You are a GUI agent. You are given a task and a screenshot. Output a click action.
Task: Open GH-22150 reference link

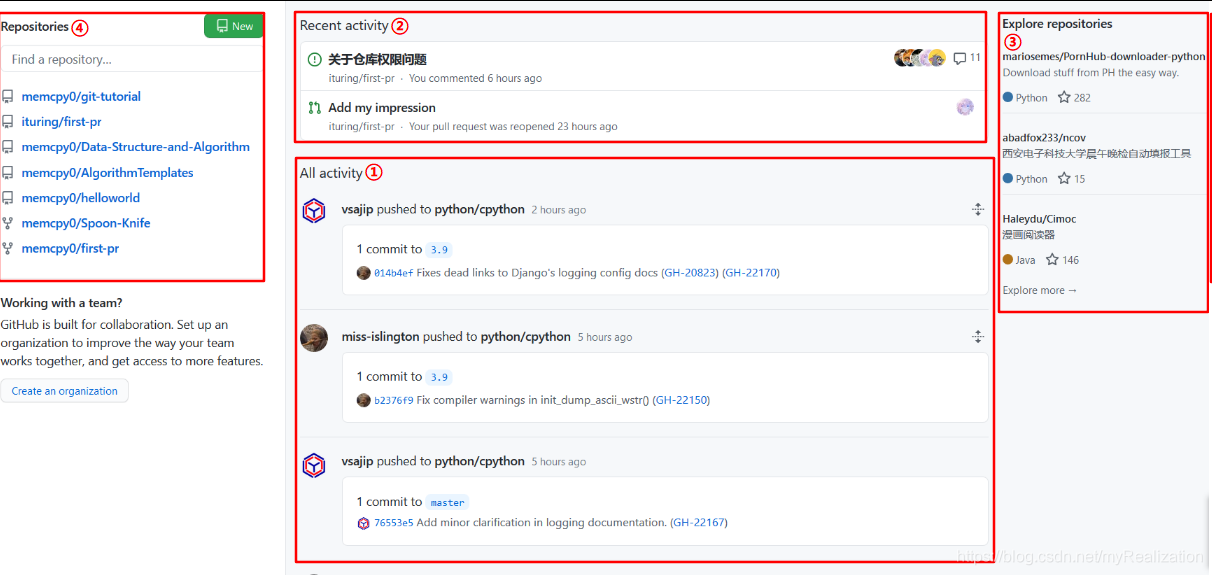tap(681, 400)
